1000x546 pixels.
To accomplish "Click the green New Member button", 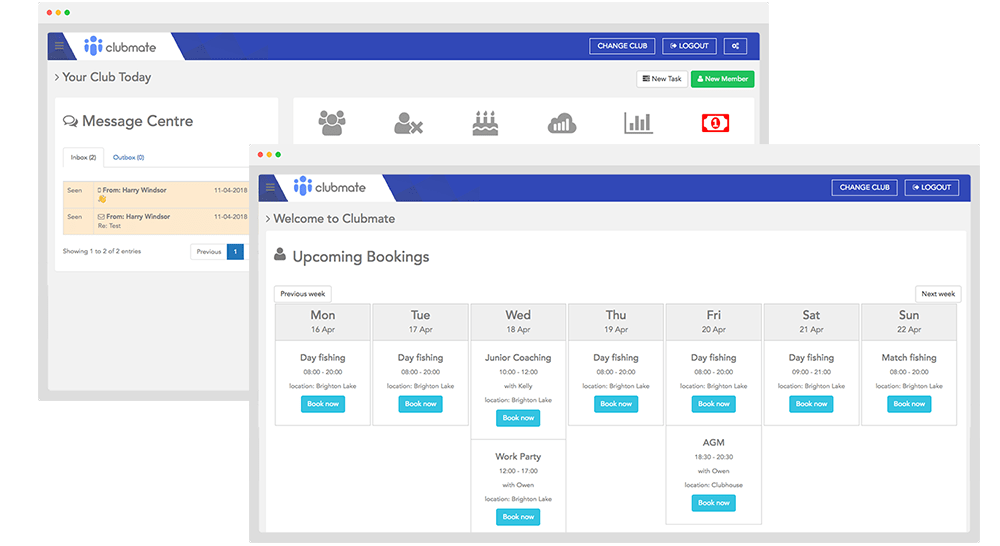I will click(722, 79).
